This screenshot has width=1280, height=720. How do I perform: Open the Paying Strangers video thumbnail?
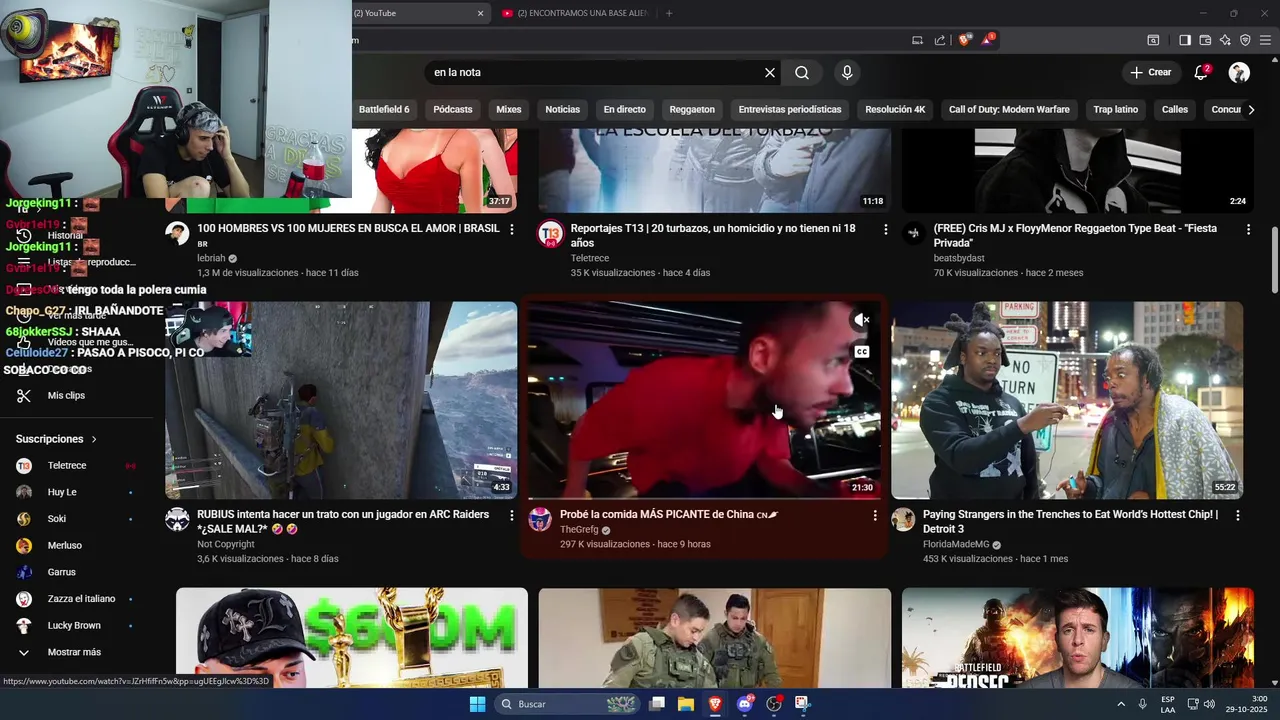coord(1067,400)
